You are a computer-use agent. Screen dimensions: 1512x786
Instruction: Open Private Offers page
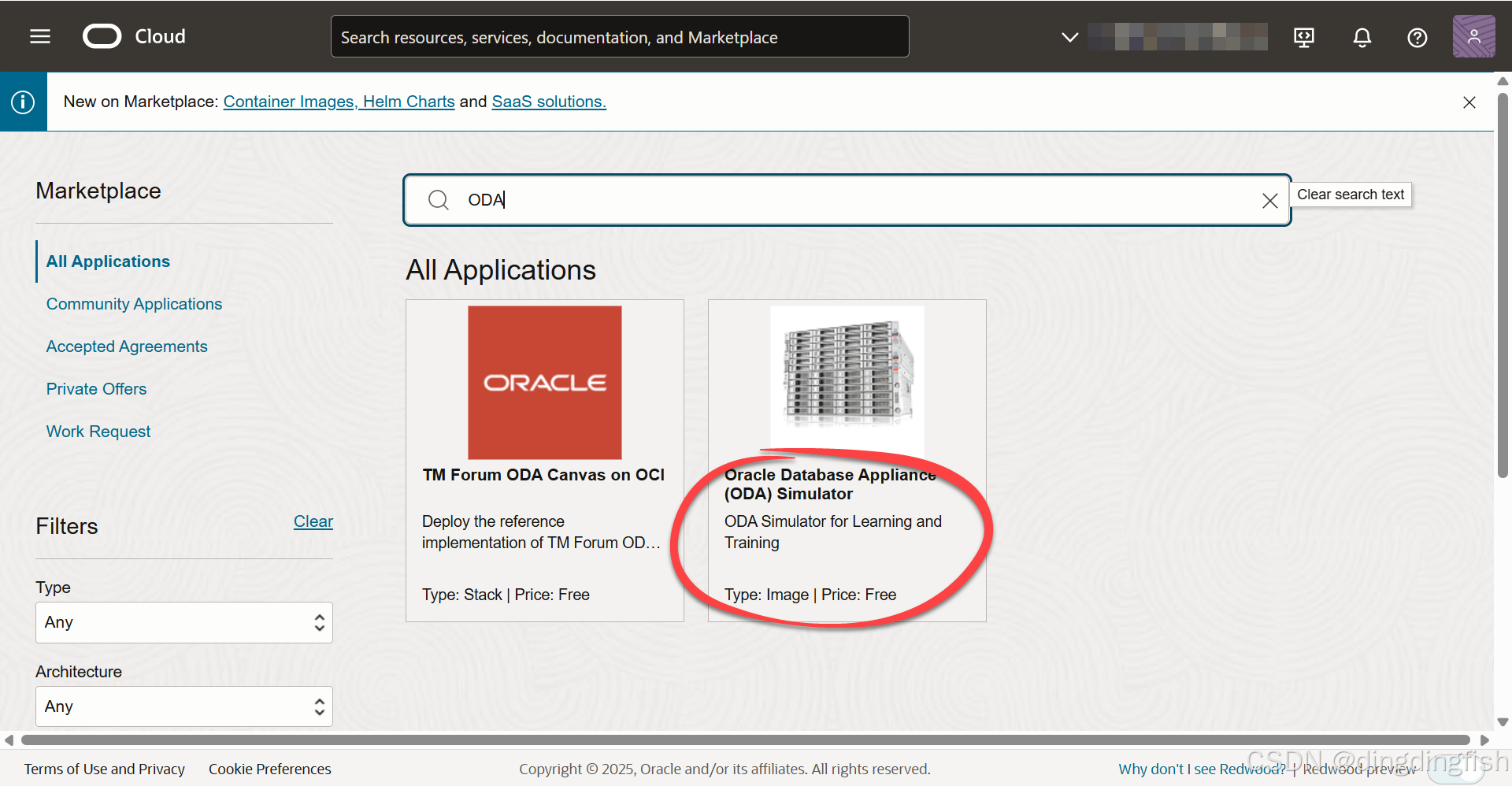(x=96, y=389)
